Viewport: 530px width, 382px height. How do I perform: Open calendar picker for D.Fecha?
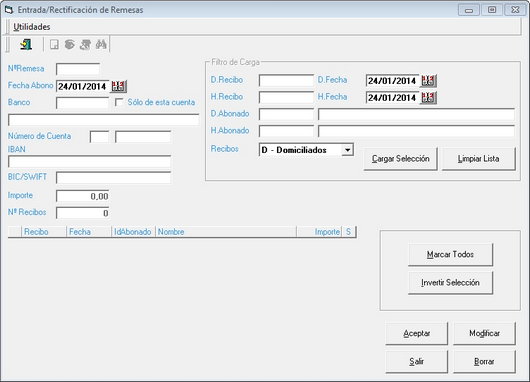click(x=428, y=80)
